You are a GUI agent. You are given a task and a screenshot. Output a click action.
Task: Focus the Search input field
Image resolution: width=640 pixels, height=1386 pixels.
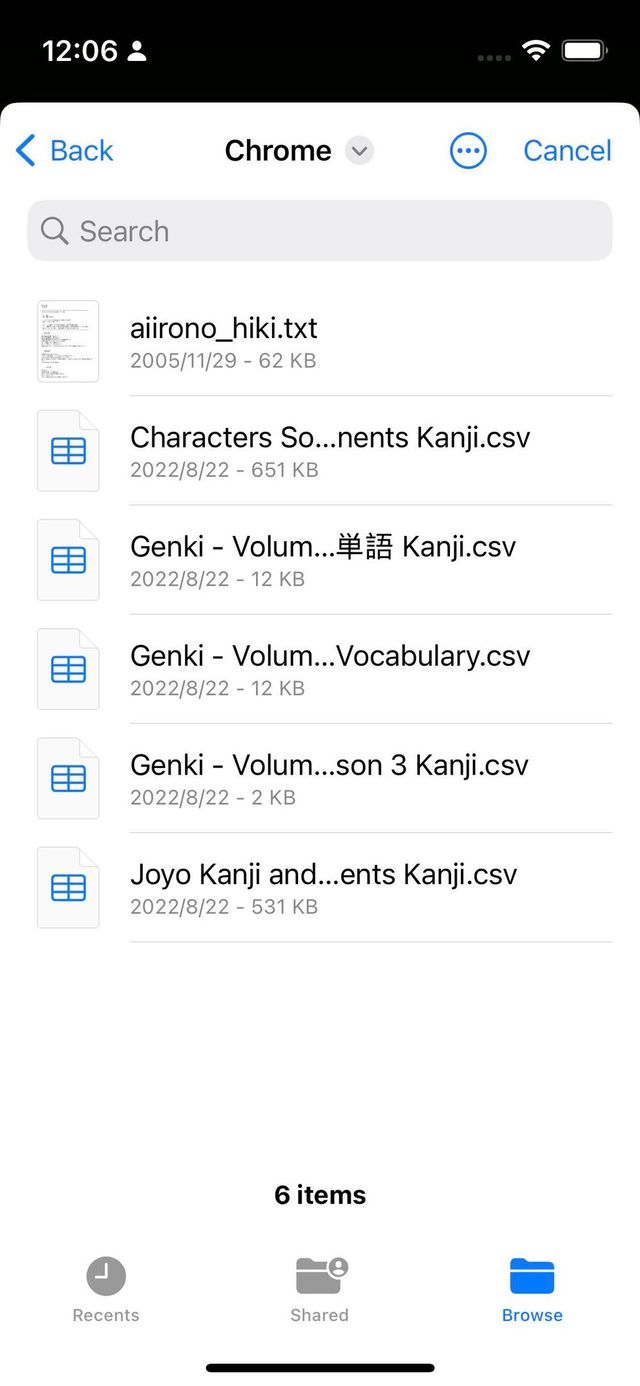[320, 231]
